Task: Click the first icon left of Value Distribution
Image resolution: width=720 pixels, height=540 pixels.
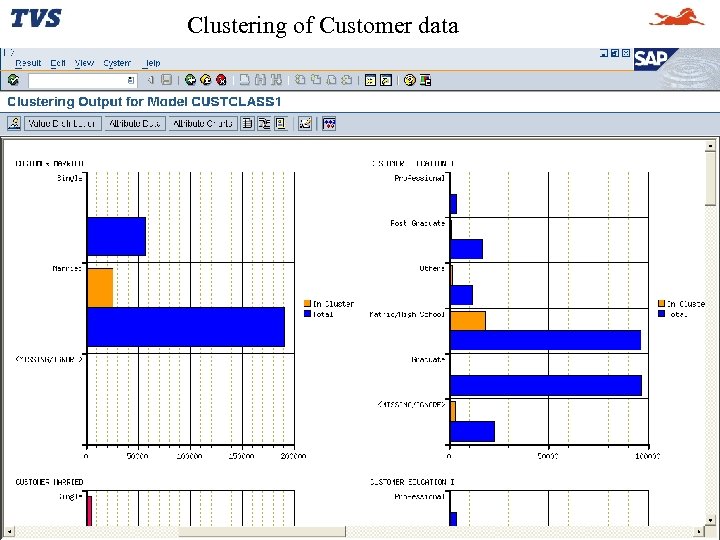Action: coord(14,124)
